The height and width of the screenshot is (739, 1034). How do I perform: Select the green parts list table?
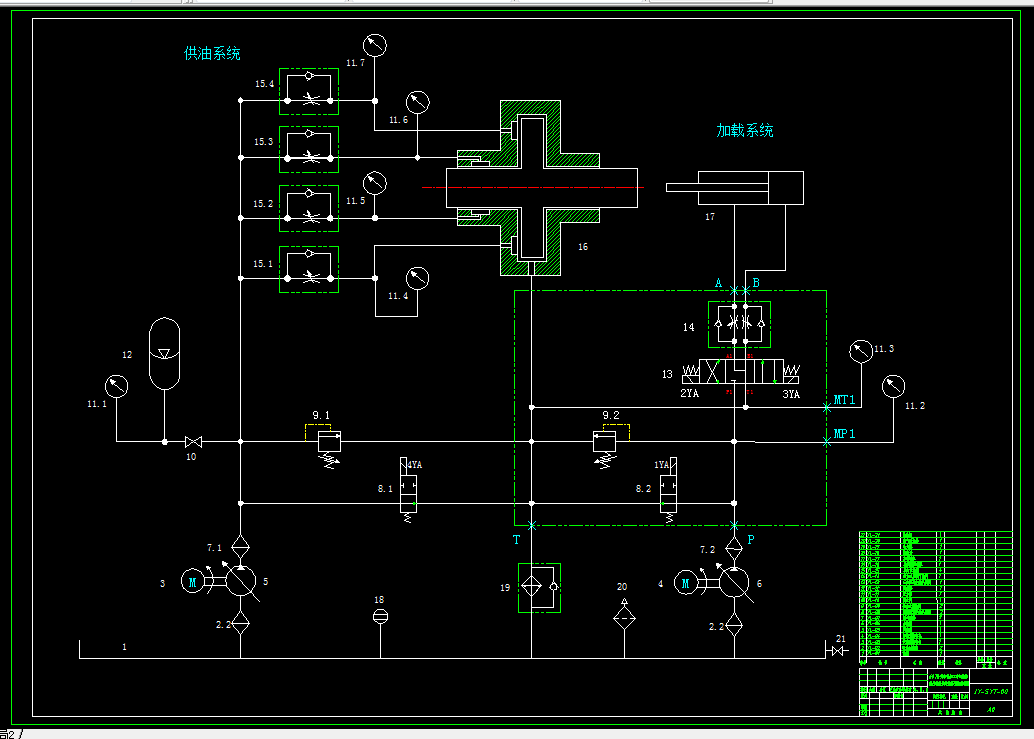click(936, 599)
